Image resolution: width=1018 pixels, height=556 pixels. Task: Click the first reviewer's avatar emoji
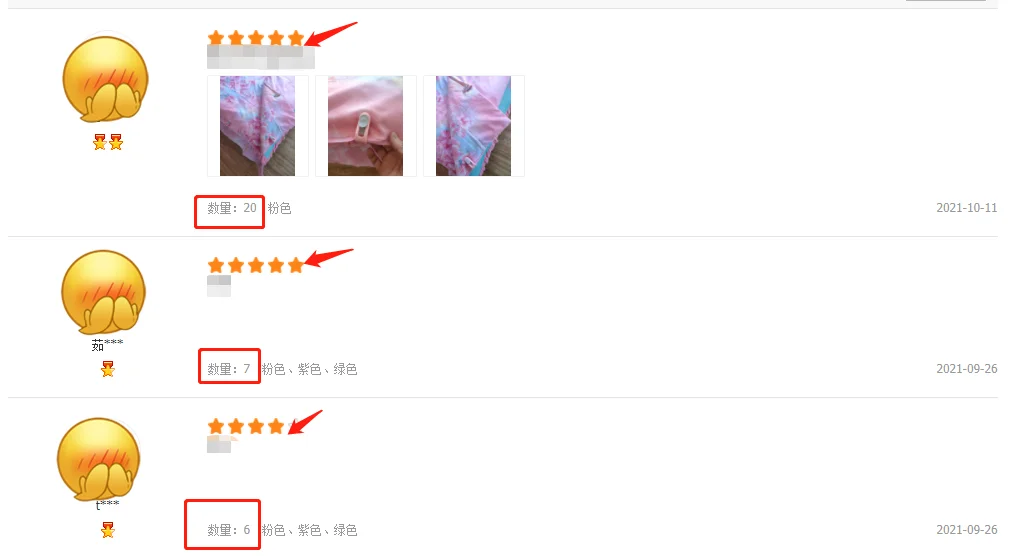[105, 79]
